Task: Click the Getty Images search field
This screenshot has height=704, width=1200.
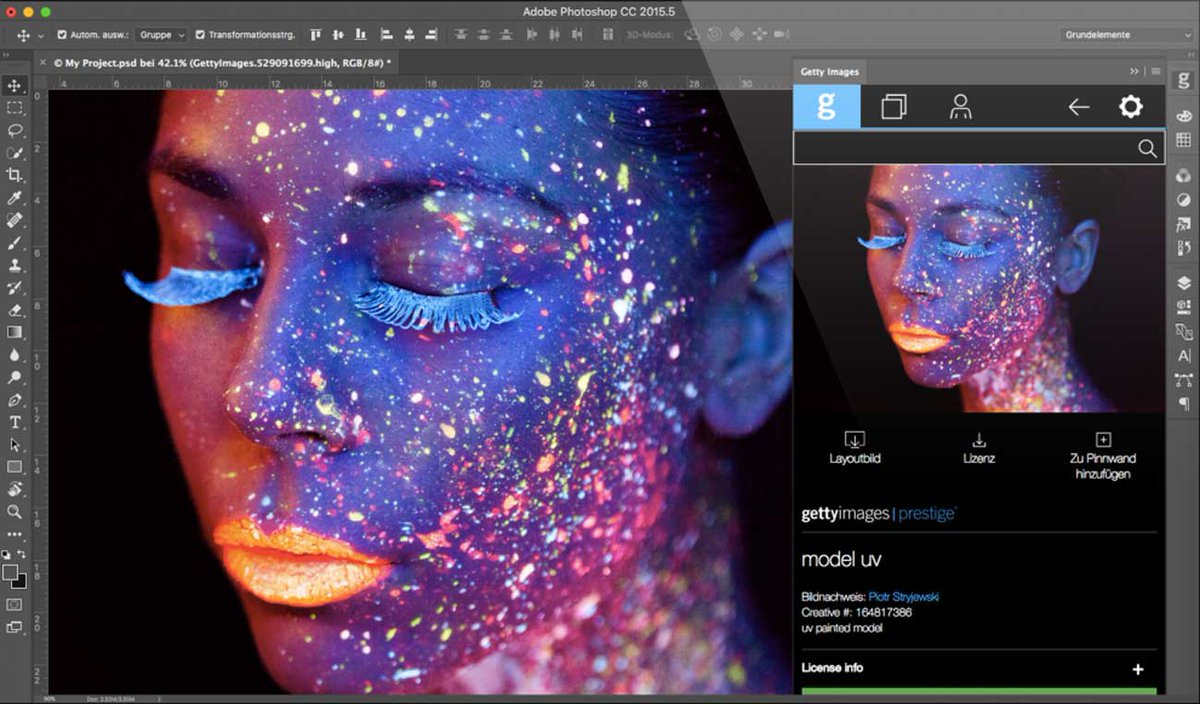Action: [x=965, y=148]
